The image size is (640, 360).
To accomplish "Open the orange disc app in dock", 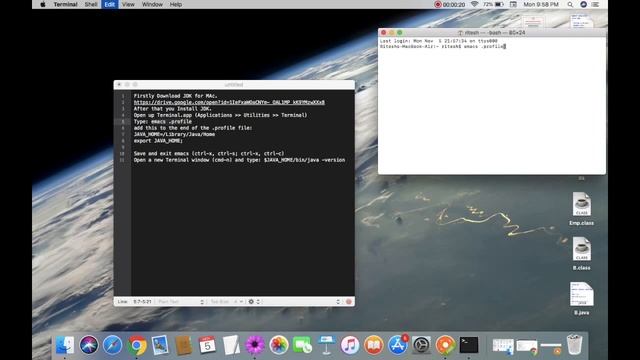I will pyautogui.click(x=445, y=345).
